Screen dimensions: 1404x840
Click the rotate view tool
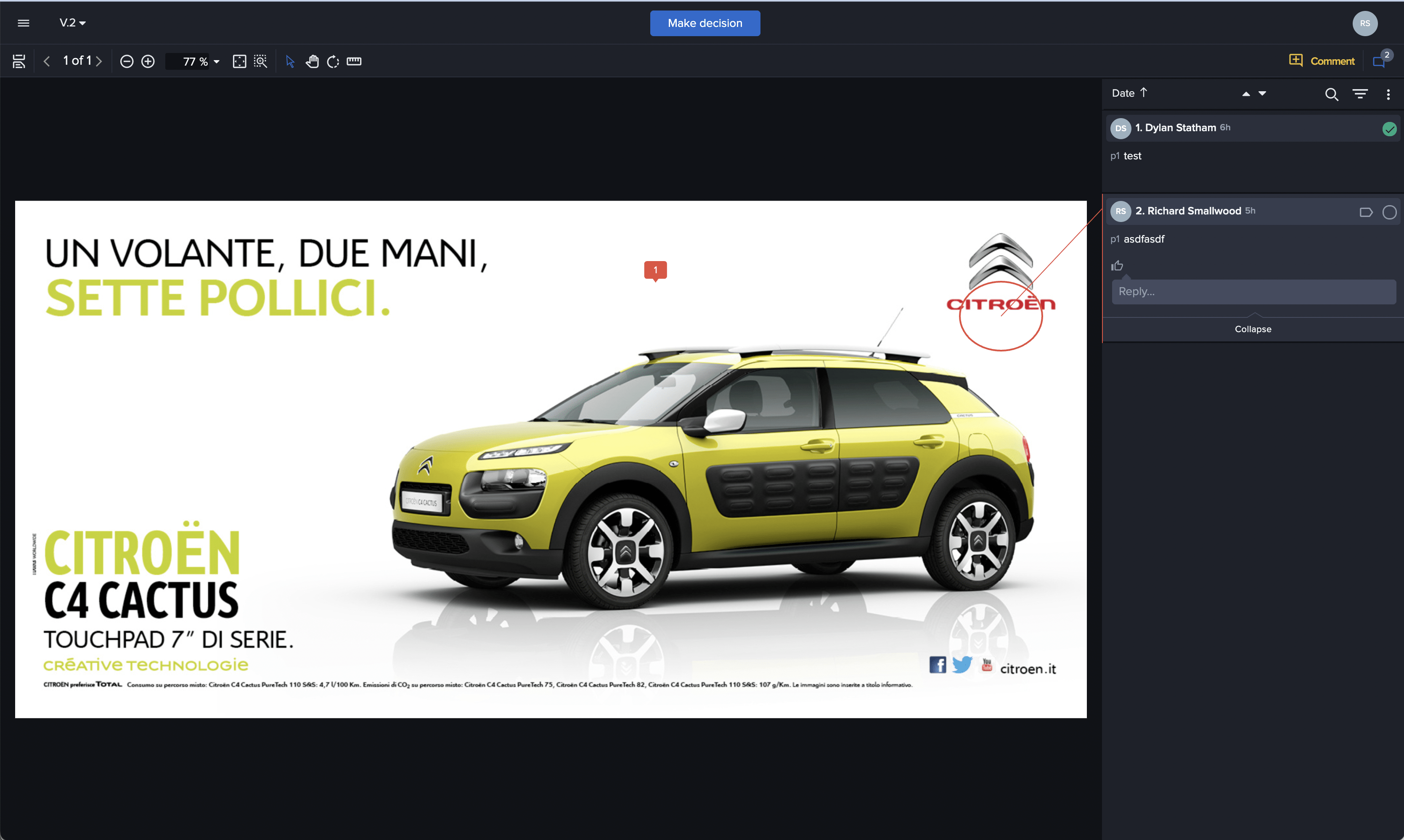[333, 61]
